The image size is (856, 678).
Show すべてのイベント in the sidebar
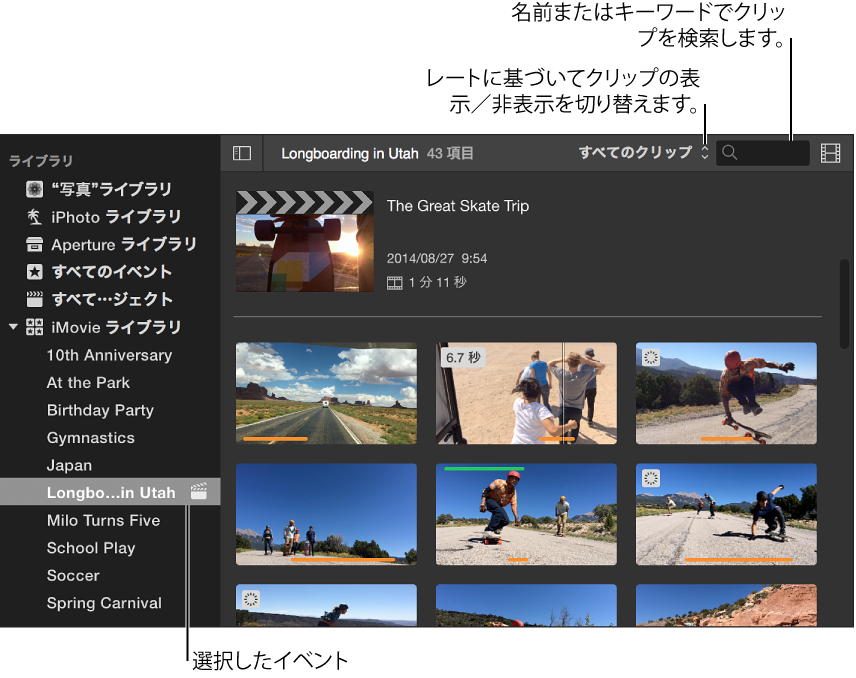click(x=110, y=272)
